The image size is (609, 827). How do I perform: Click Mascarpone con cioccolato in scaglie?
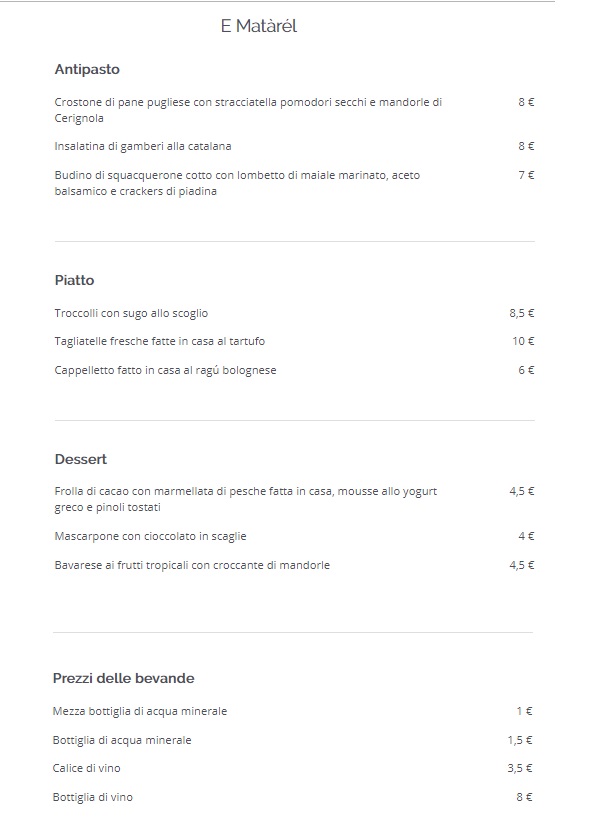[x=150, y=536]
